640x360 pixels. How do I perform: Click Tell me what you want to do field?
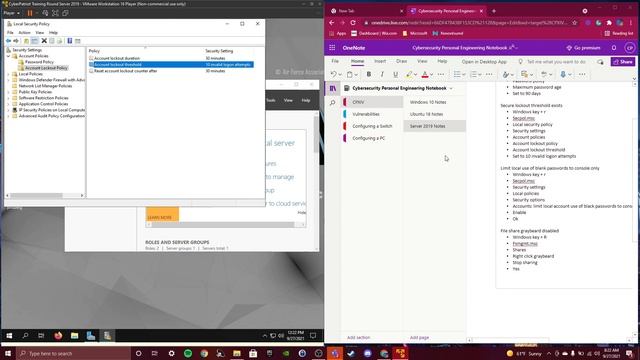[556, 62]
